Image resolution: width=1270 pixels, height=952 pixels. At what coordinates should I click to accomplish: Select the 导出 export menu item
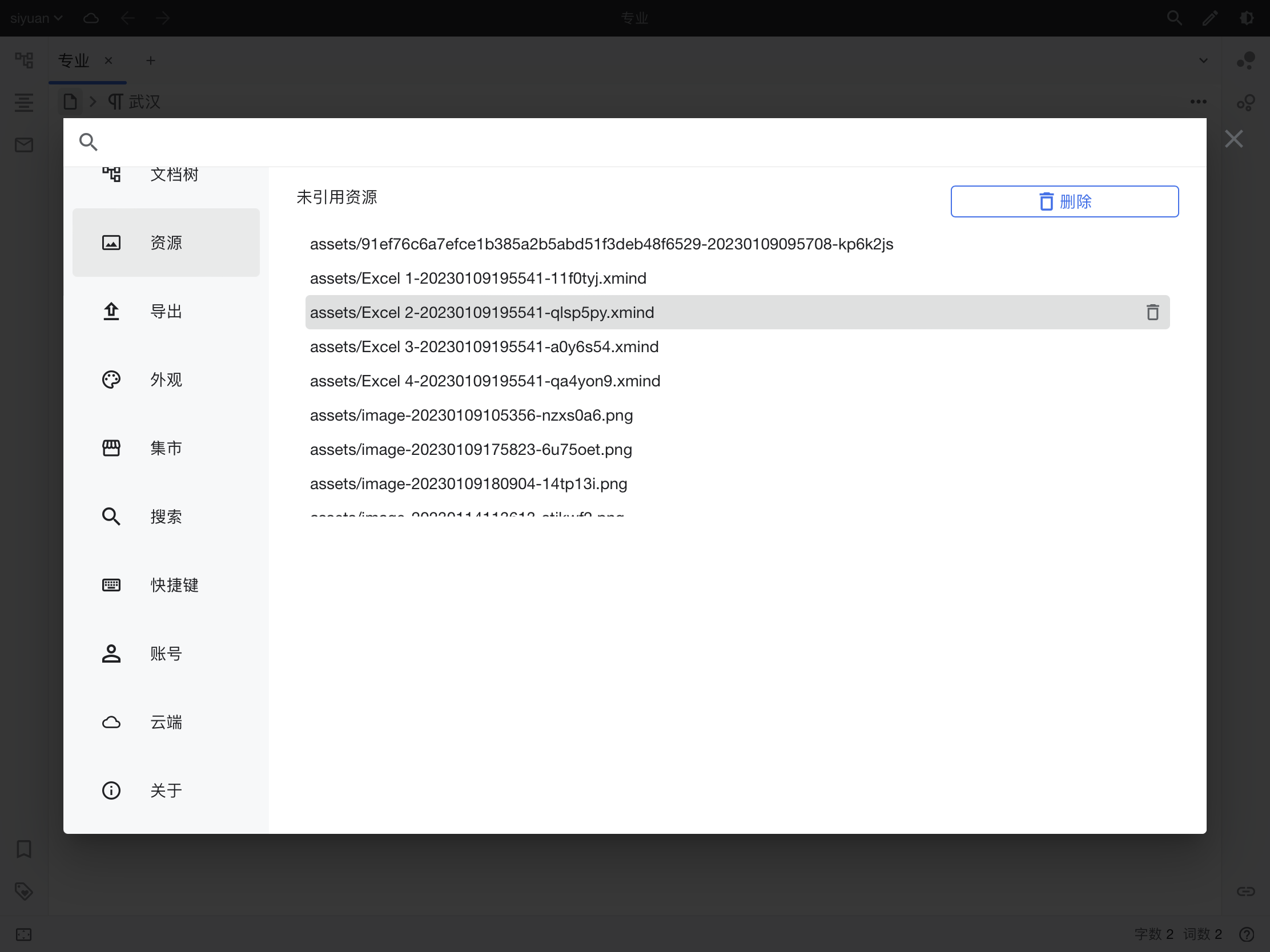pyautogui.click(x=166, y=311)
